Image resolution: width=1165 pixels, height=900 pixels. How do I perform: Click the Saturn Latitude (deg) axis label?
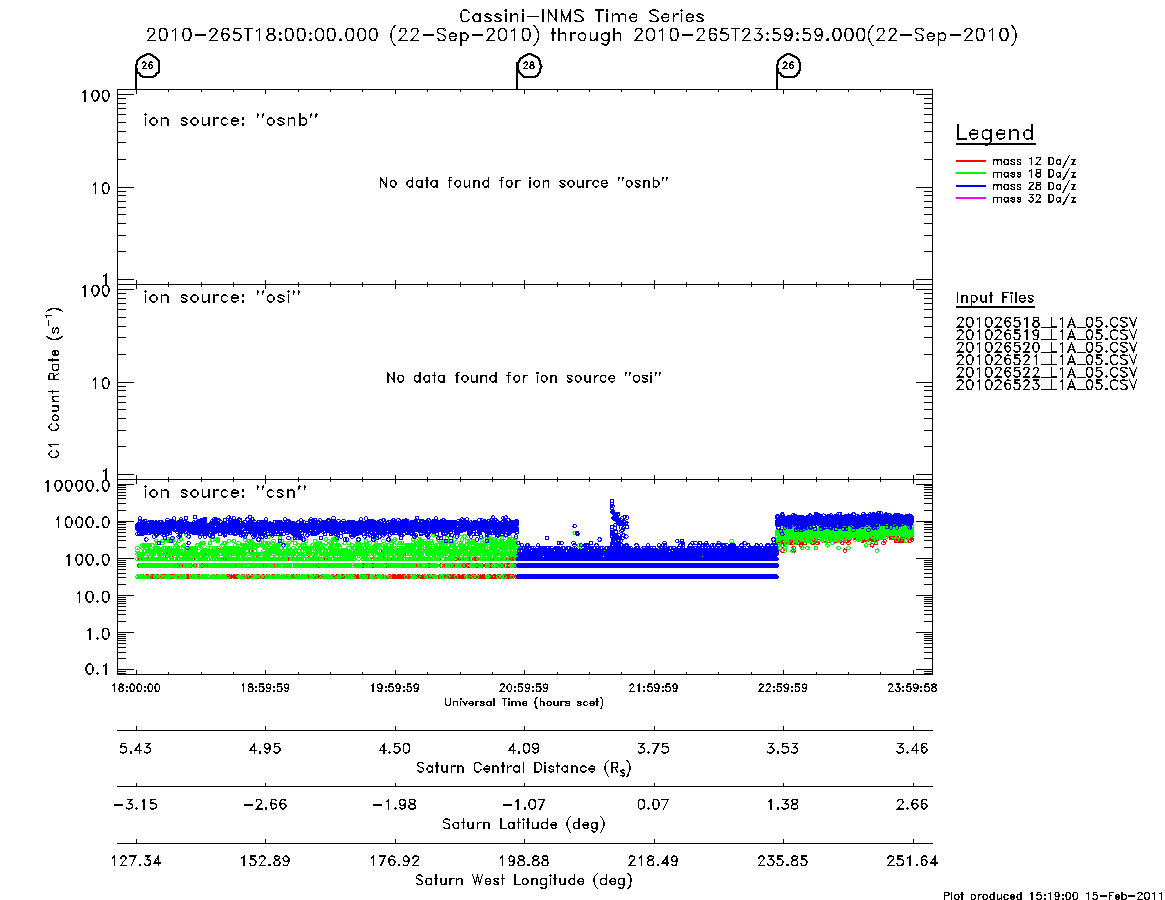coord(524,824)
